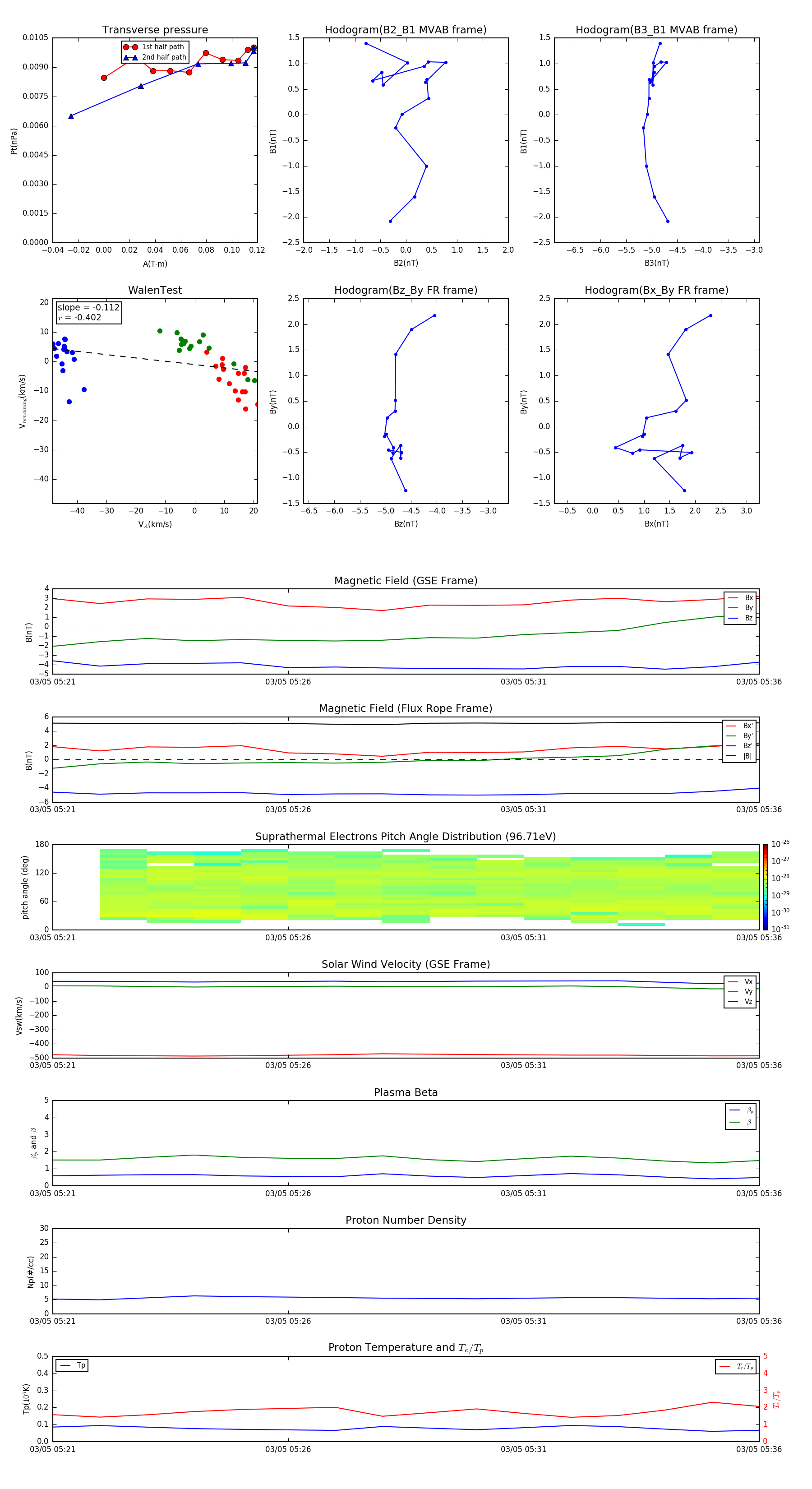Viewport: 812px width, 1489px height.
Task: Click 'VA(km/s)' axis label in WalenTest
Action: pos(155,524)
